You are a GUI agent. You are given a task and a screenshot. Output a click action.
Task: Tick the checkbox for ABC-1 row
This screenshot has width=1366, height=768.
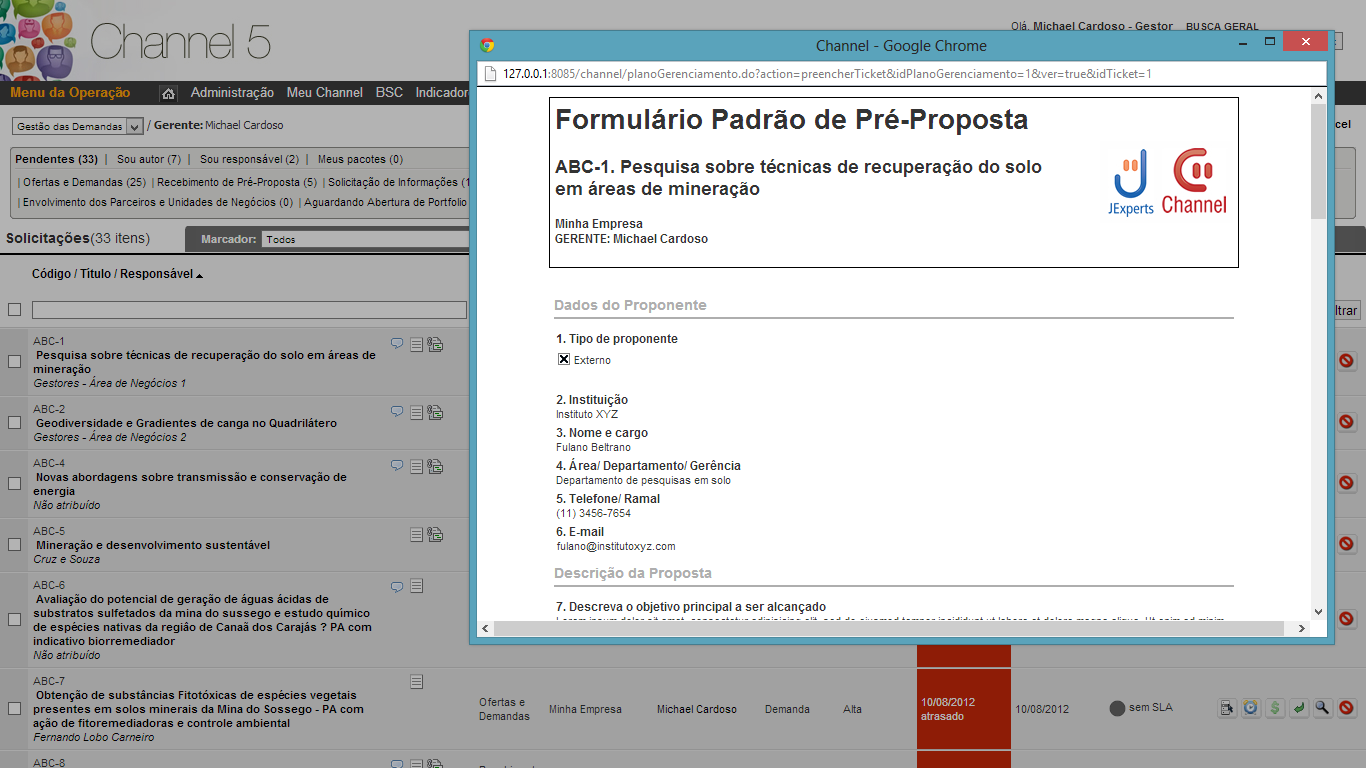pos(14,361)
